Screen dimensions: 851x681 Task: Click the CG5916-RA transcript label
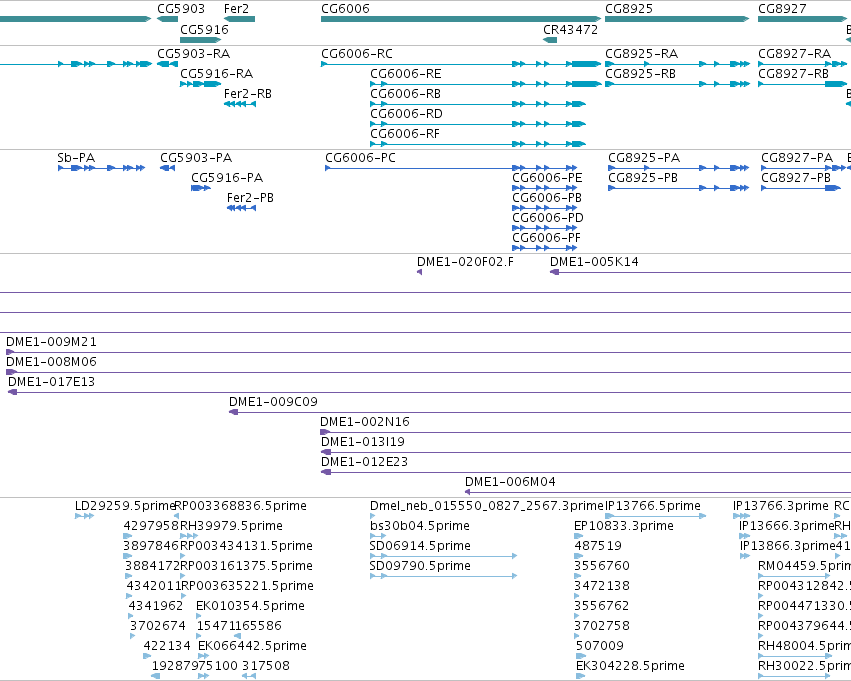pos(216,74)
